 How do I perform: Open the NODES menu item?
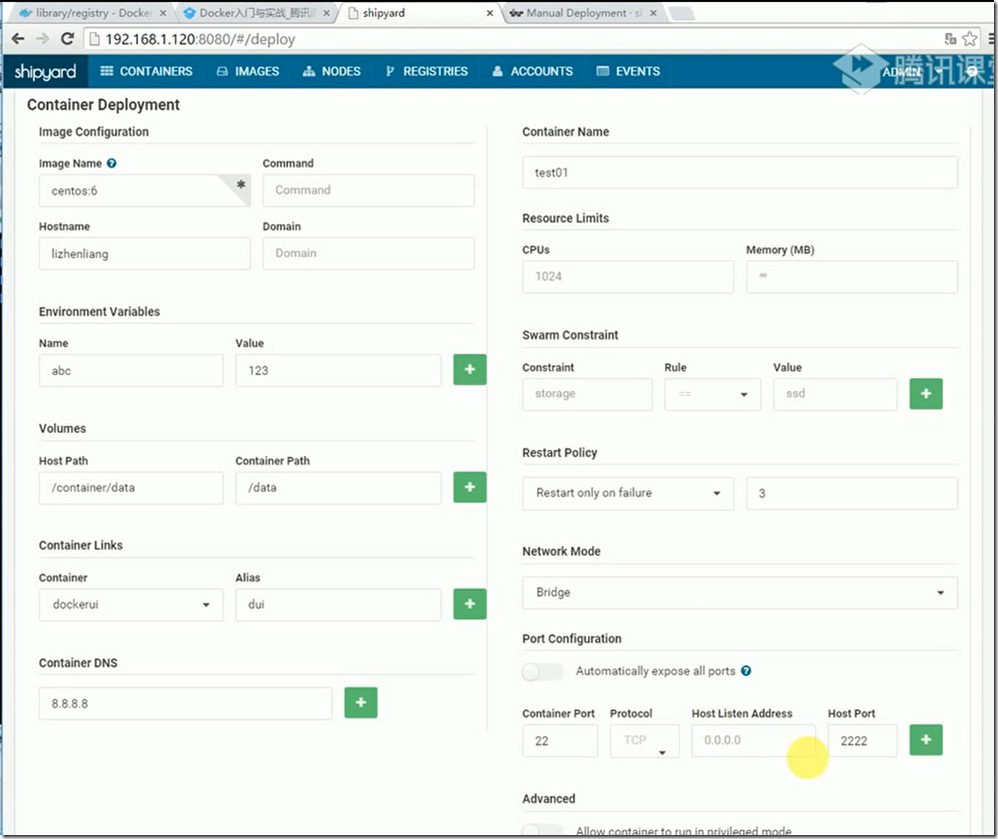(332, 71)
